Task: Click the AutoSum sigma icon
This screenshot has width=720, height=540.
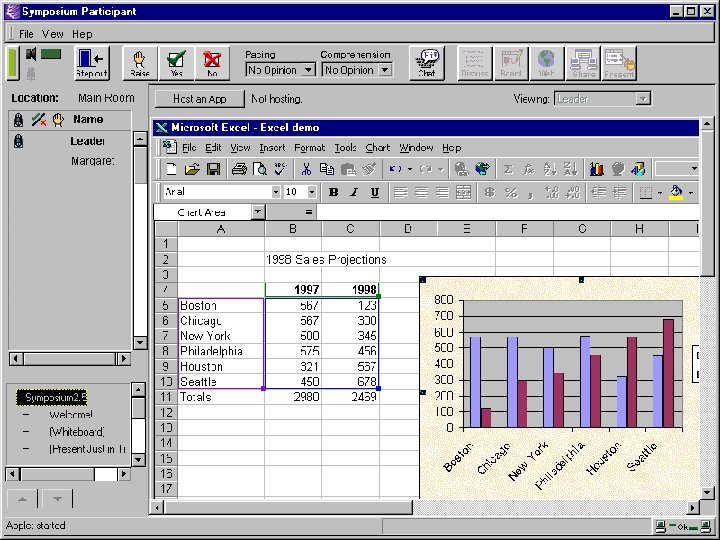Action: [508, 169]
